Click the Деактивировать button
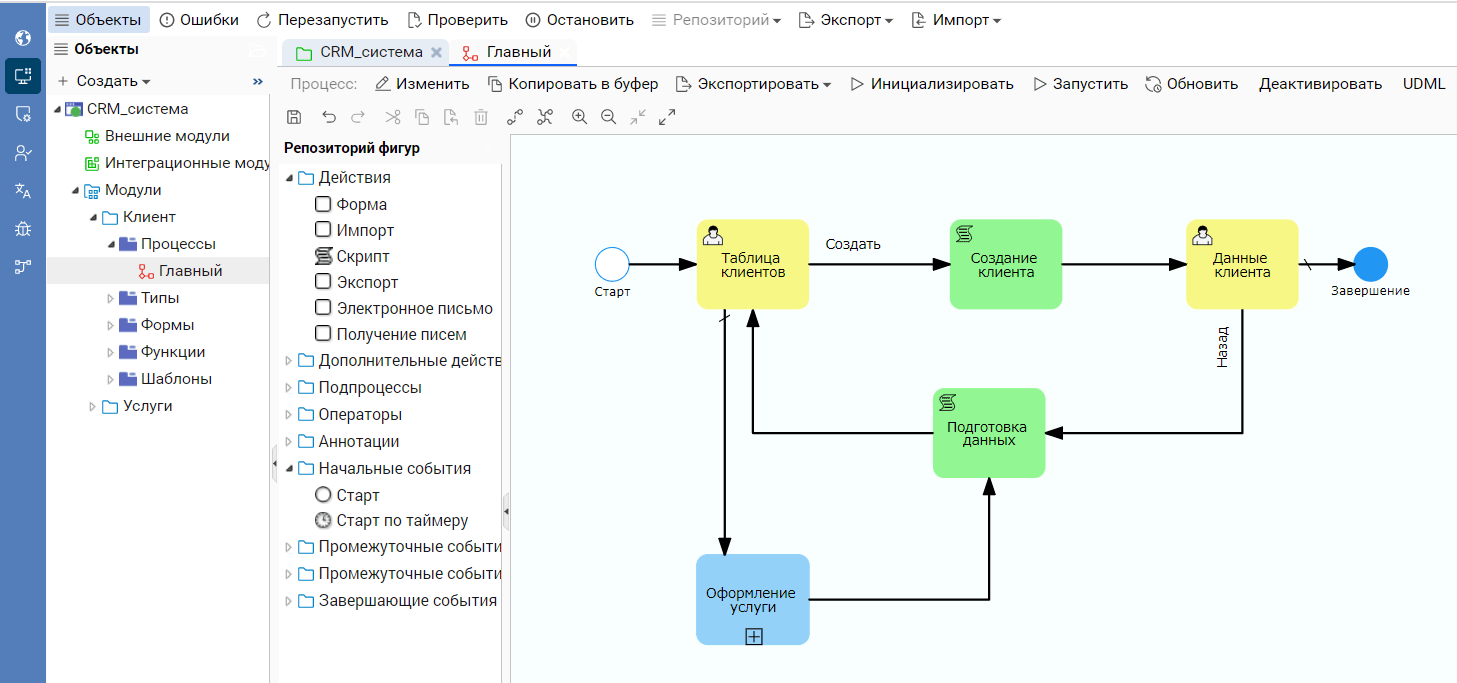This screenshot has height=683, width=1457. tap(1319, 84)
